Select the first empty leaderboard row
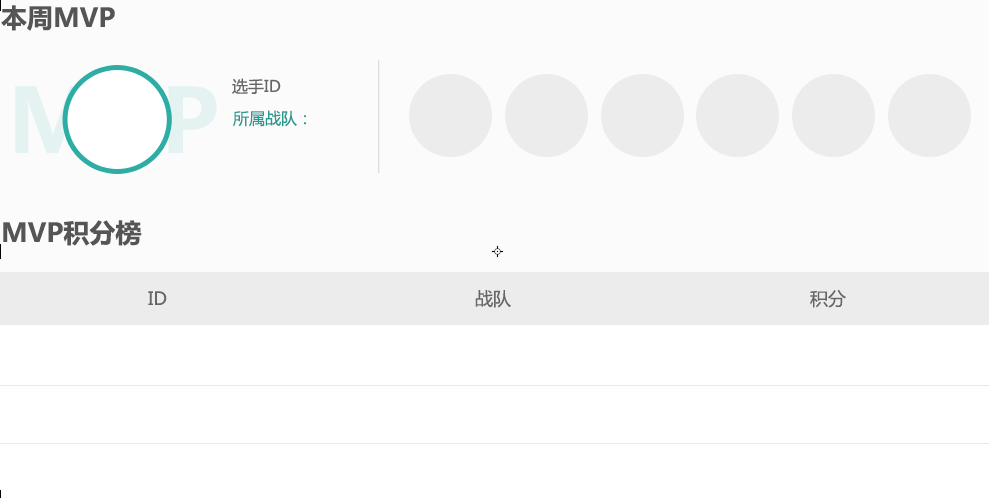 point(494,355)
